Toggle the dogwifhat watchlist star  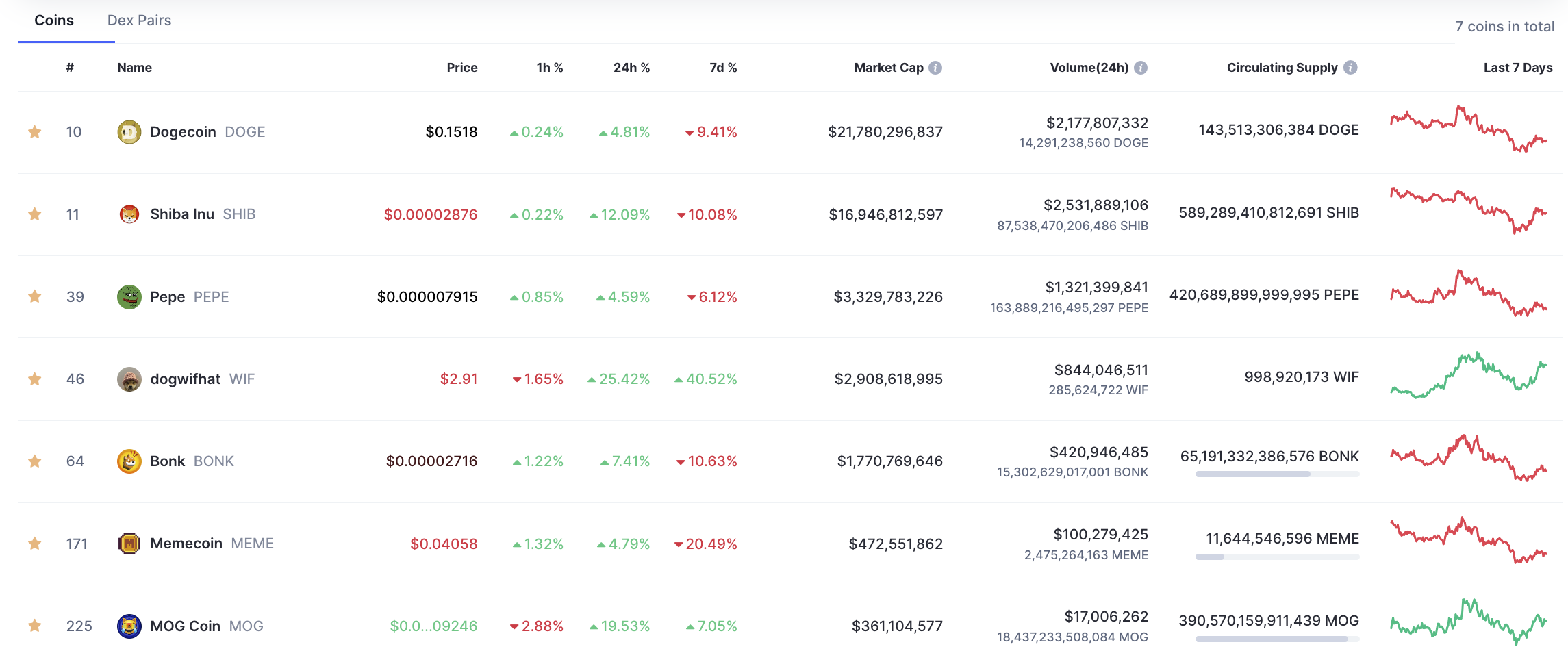34,379
